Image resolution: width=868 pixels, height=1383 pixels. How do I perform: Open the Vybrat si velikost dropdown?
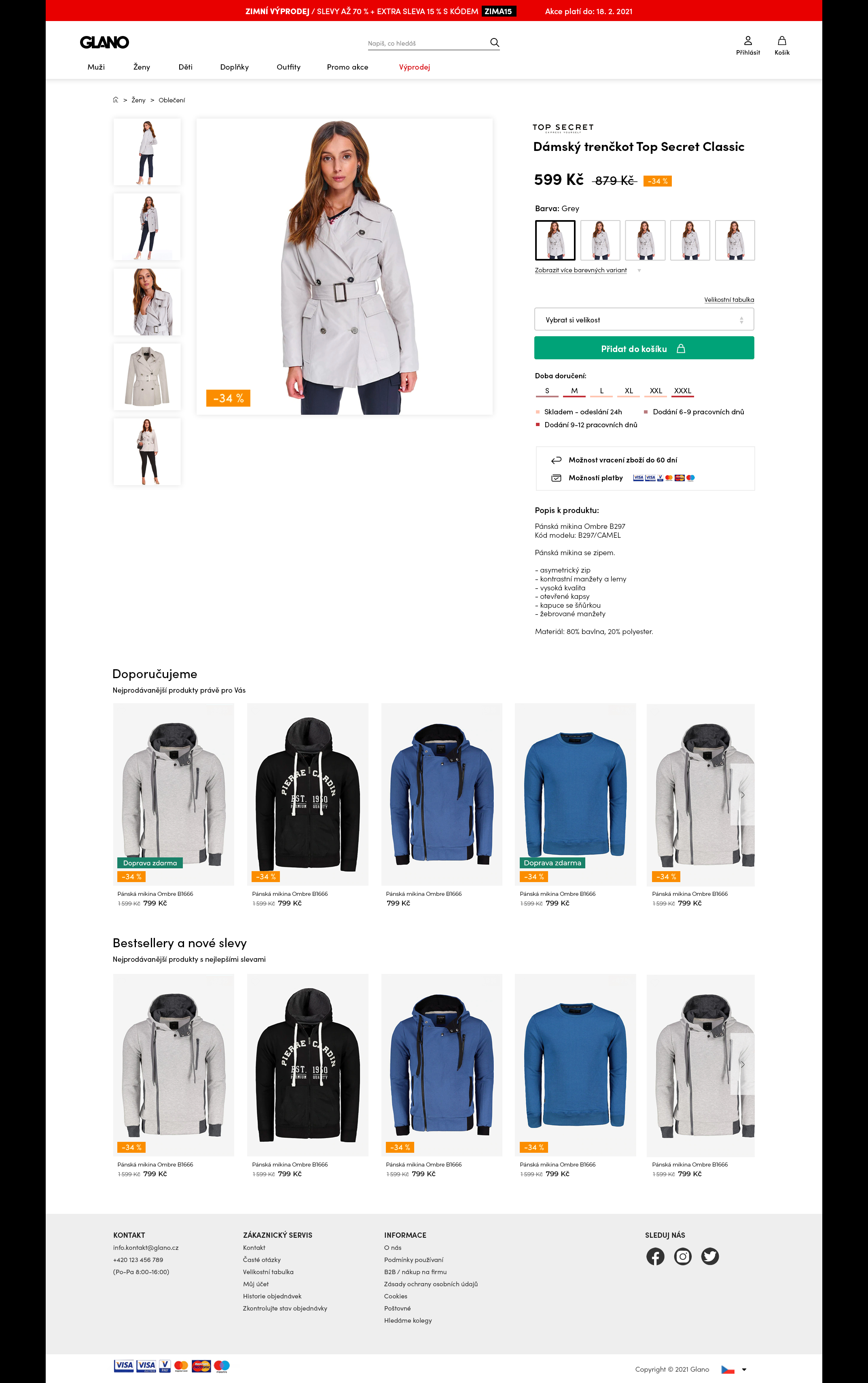(x=644, y=320)
